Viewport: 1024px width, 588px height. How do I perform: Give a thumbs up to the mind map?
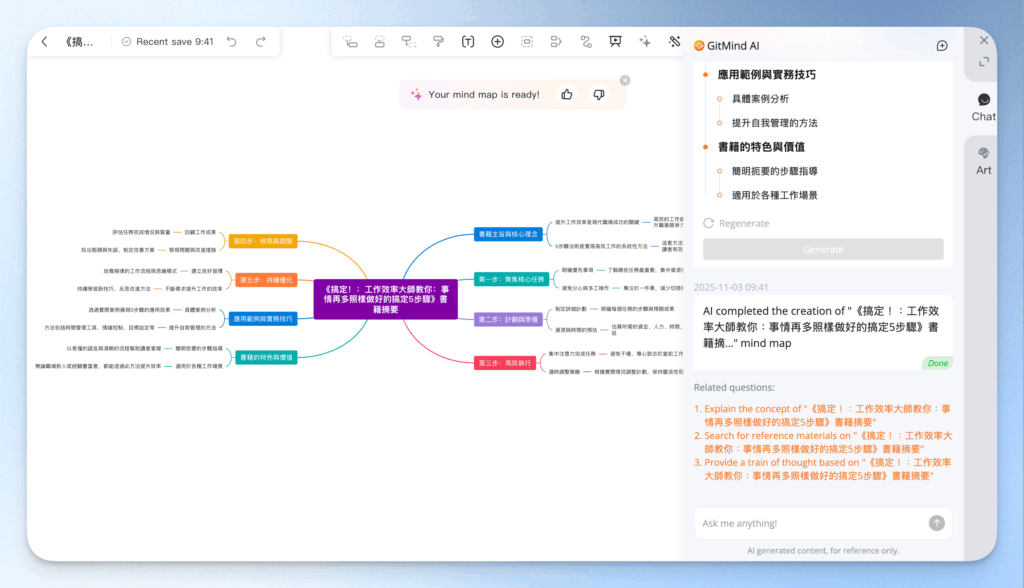(566, 93)
